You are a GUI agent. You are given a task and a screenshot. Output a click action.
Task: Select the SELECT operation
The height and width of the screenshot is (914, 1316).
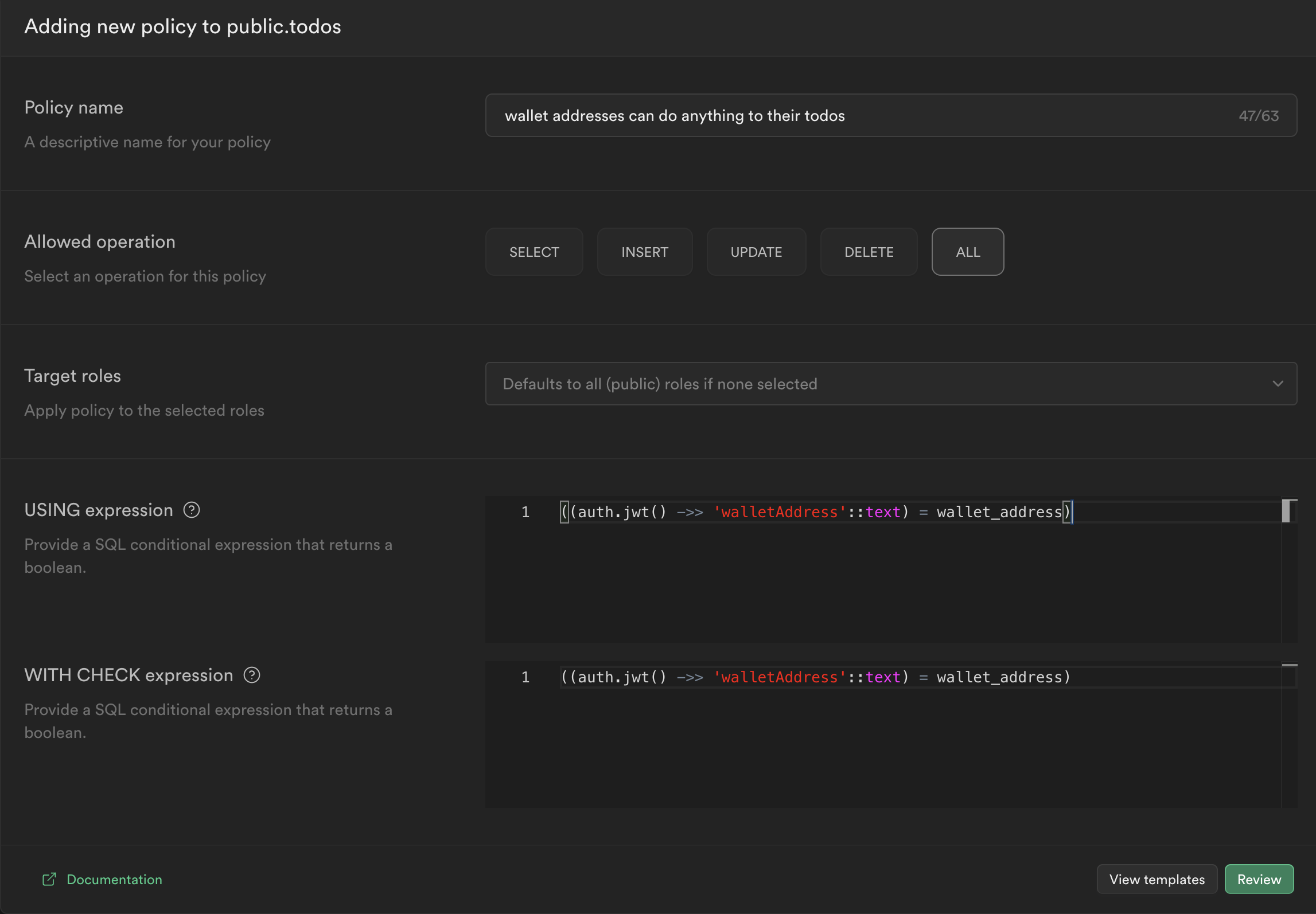[534, 252]
